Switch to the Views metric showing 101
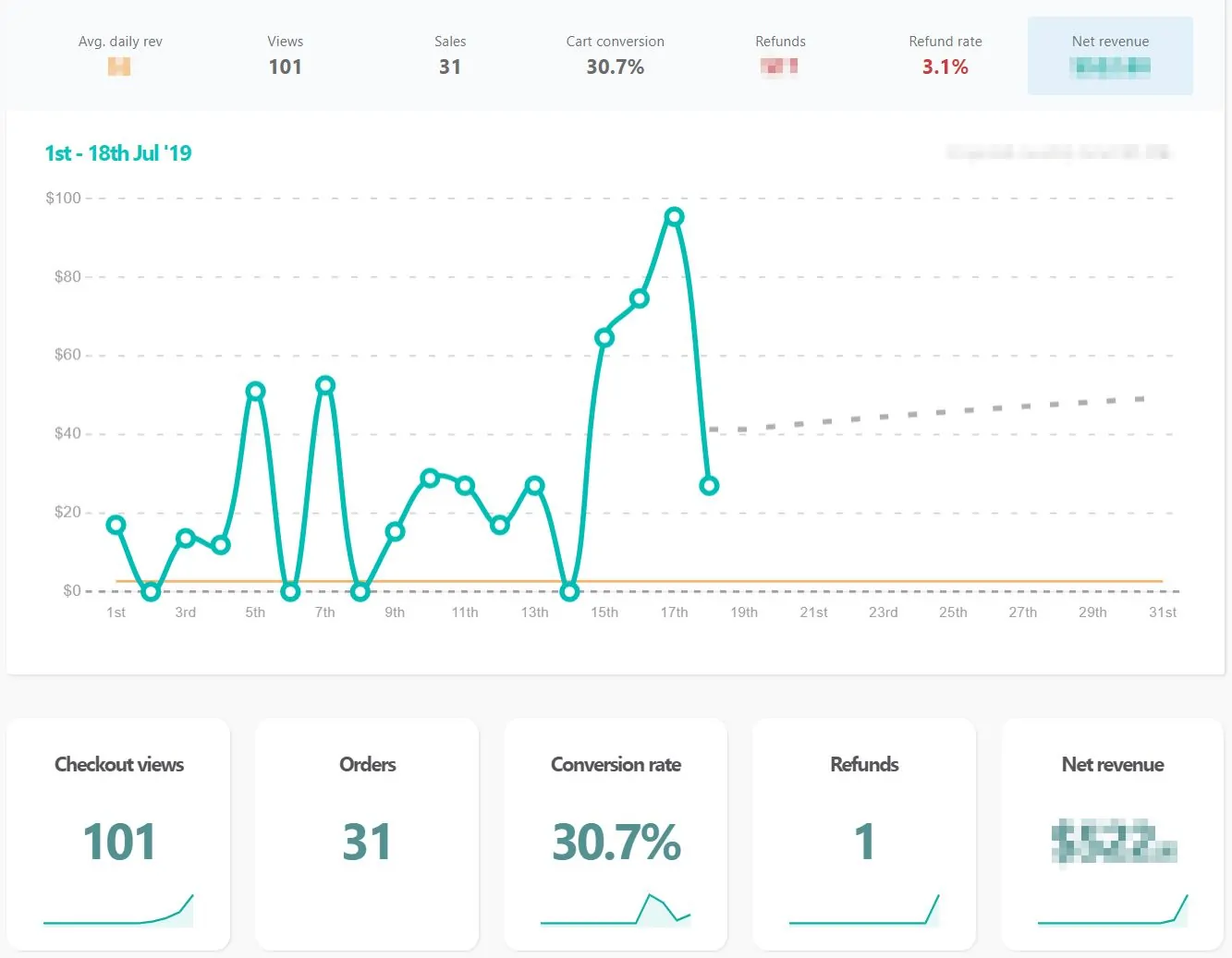This screenshot has height=958, width=1232. pos(285,54)
